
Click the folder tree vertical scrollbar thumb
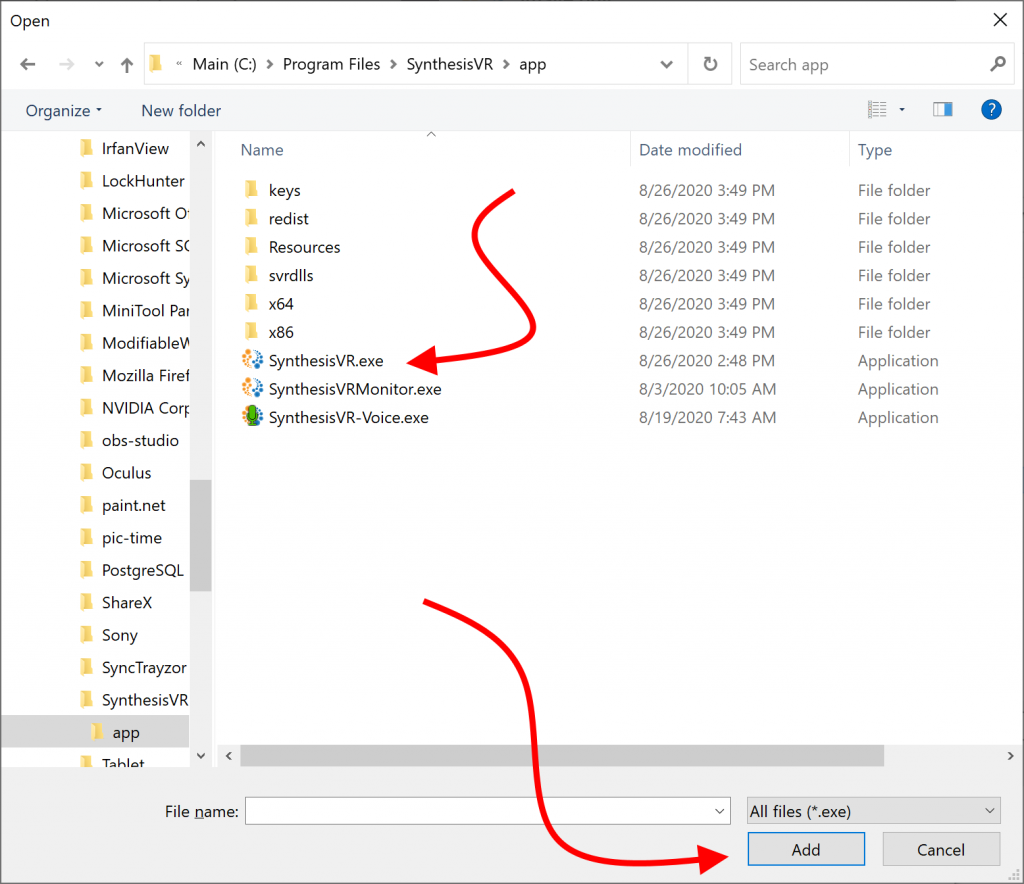click(x=200, y=535)
